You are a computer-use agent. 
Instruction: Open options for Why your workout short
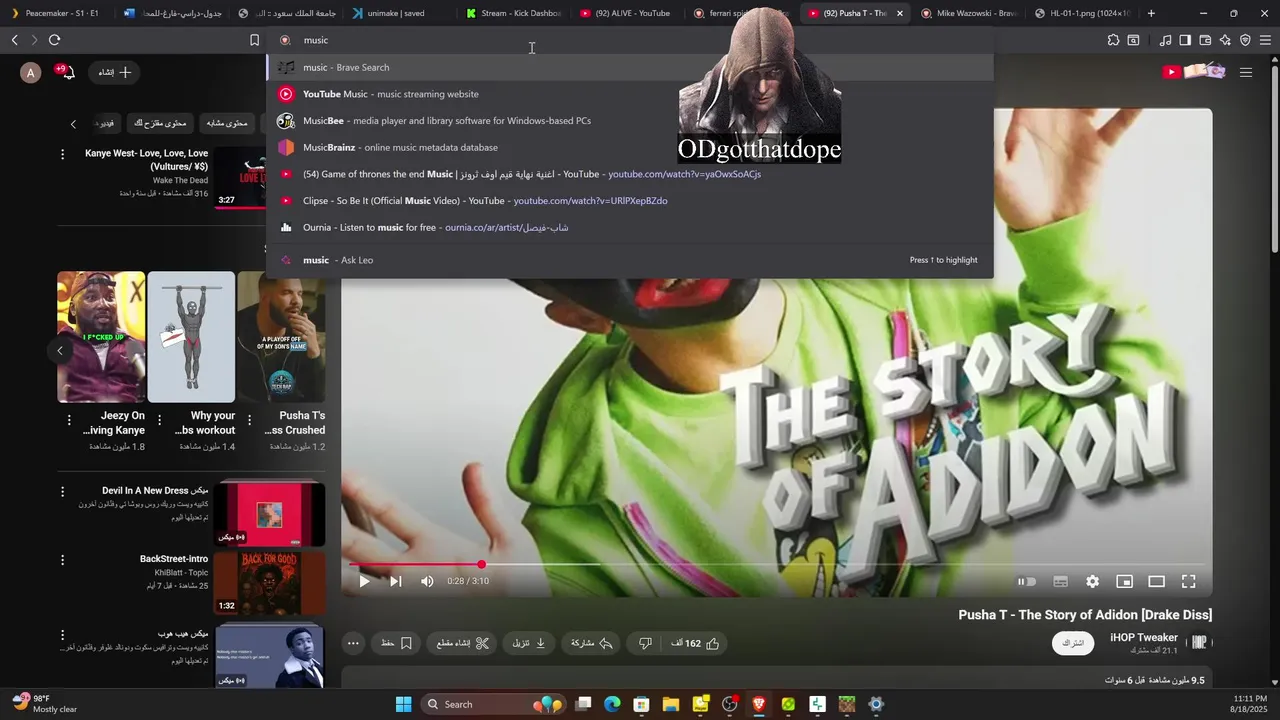pos(159,420)
